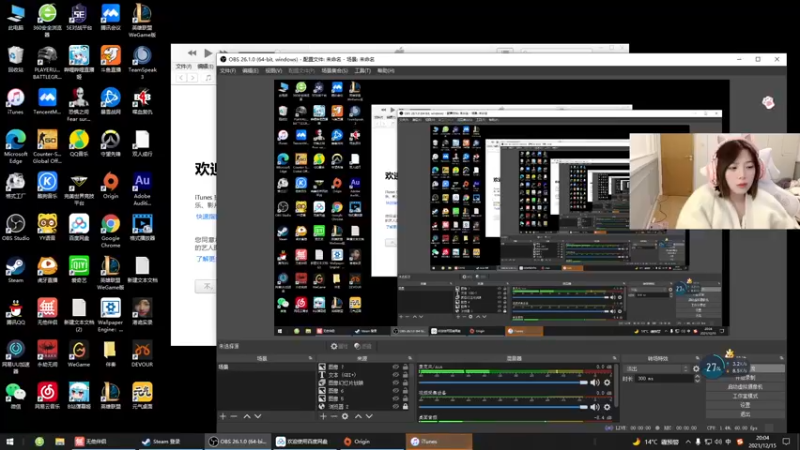Click iTunes play button in background window

click(x=208, y=53)
